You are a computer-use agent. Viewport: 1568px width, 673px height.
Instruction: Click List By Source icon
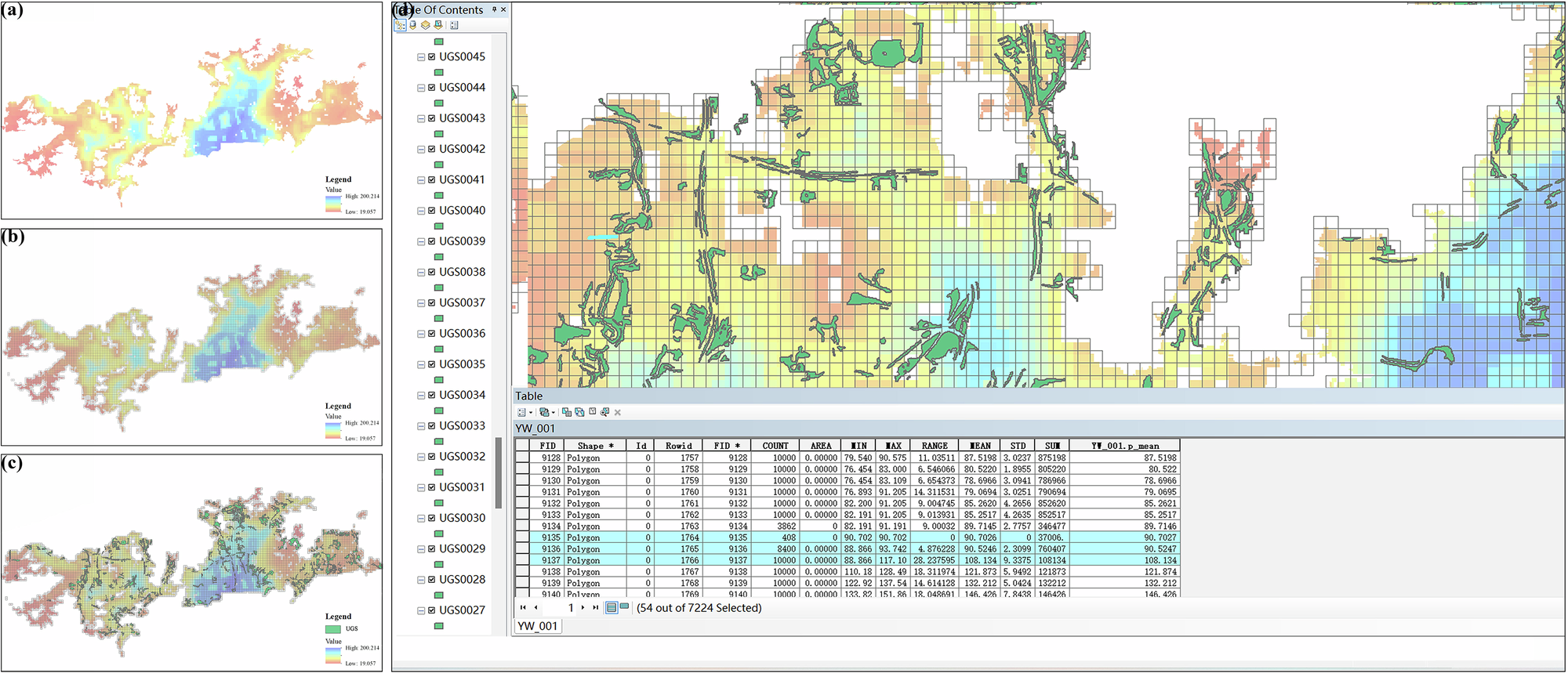click(x=412, y=25)
